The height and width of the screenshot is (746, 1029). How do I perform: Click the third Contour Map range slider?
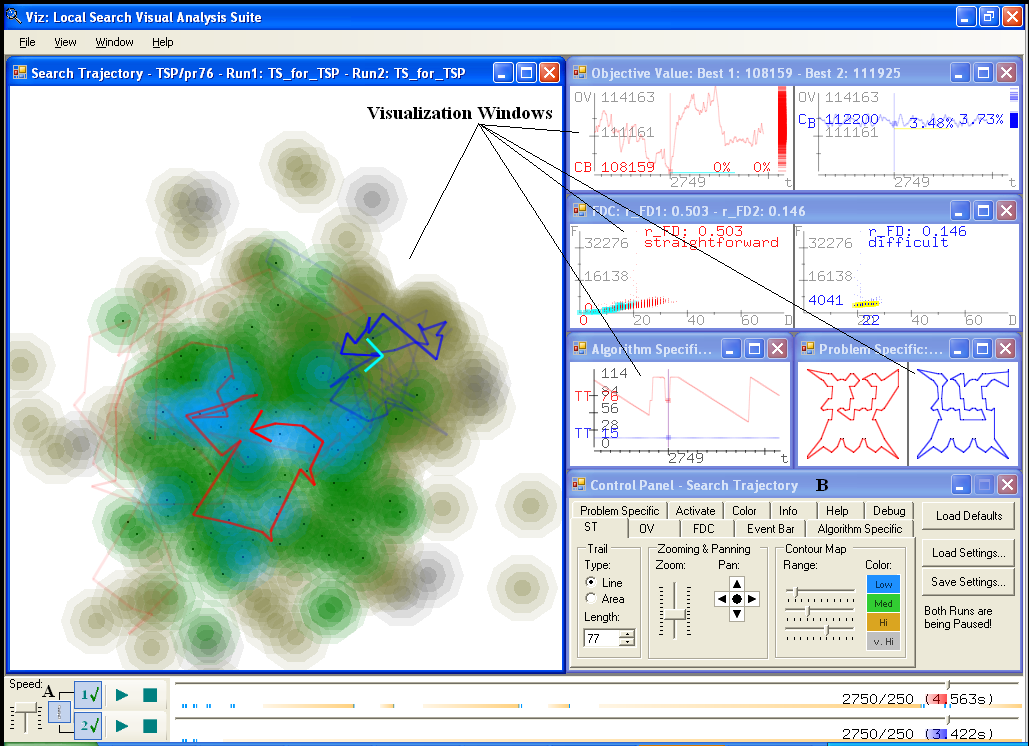coord(820,631)
